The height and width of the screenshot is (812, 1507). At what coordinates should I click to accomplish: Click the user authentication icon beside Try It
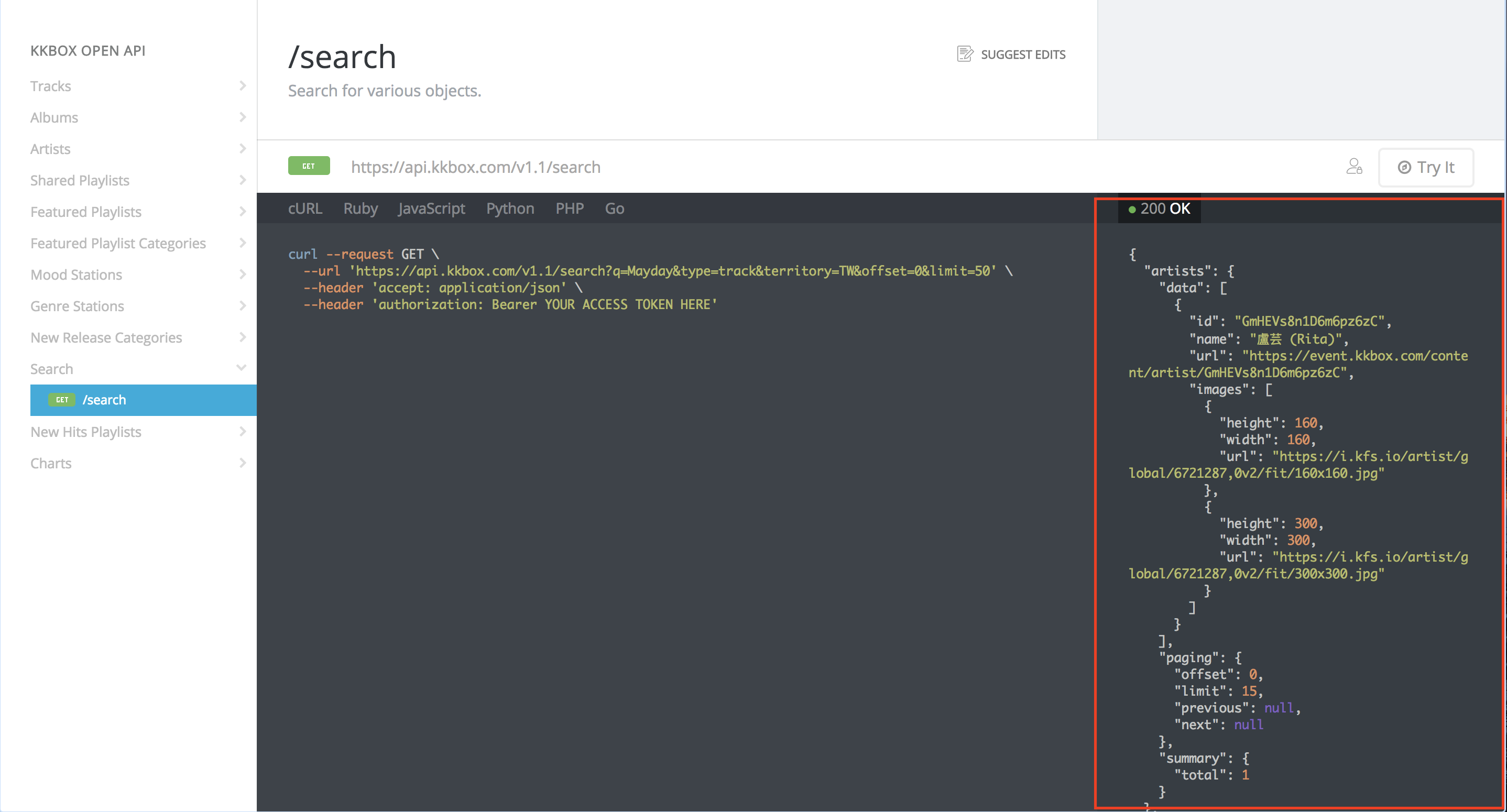tap(1355, 168)
